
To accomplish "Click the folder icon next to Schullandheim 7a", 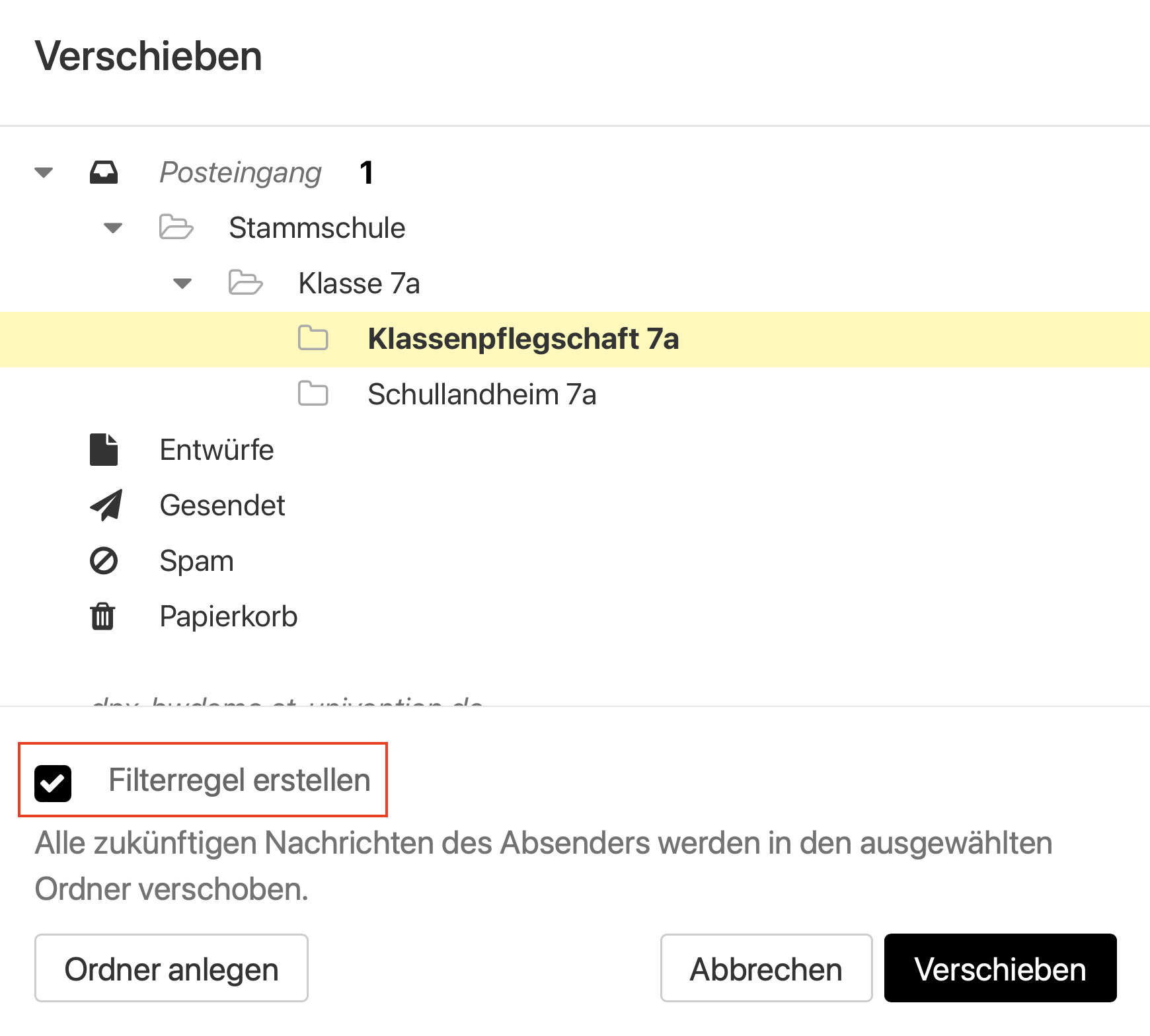I will (x=313, y=394).
